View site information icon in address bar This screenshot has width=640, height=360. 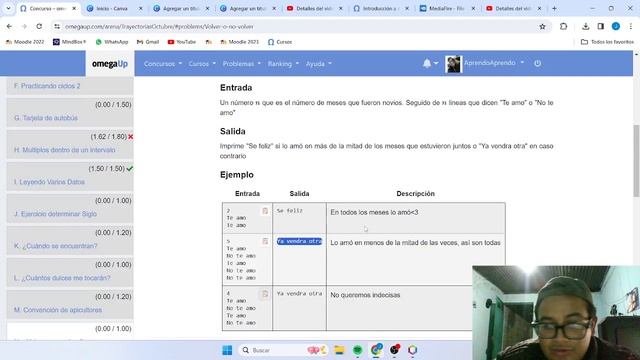pos(57,27)
